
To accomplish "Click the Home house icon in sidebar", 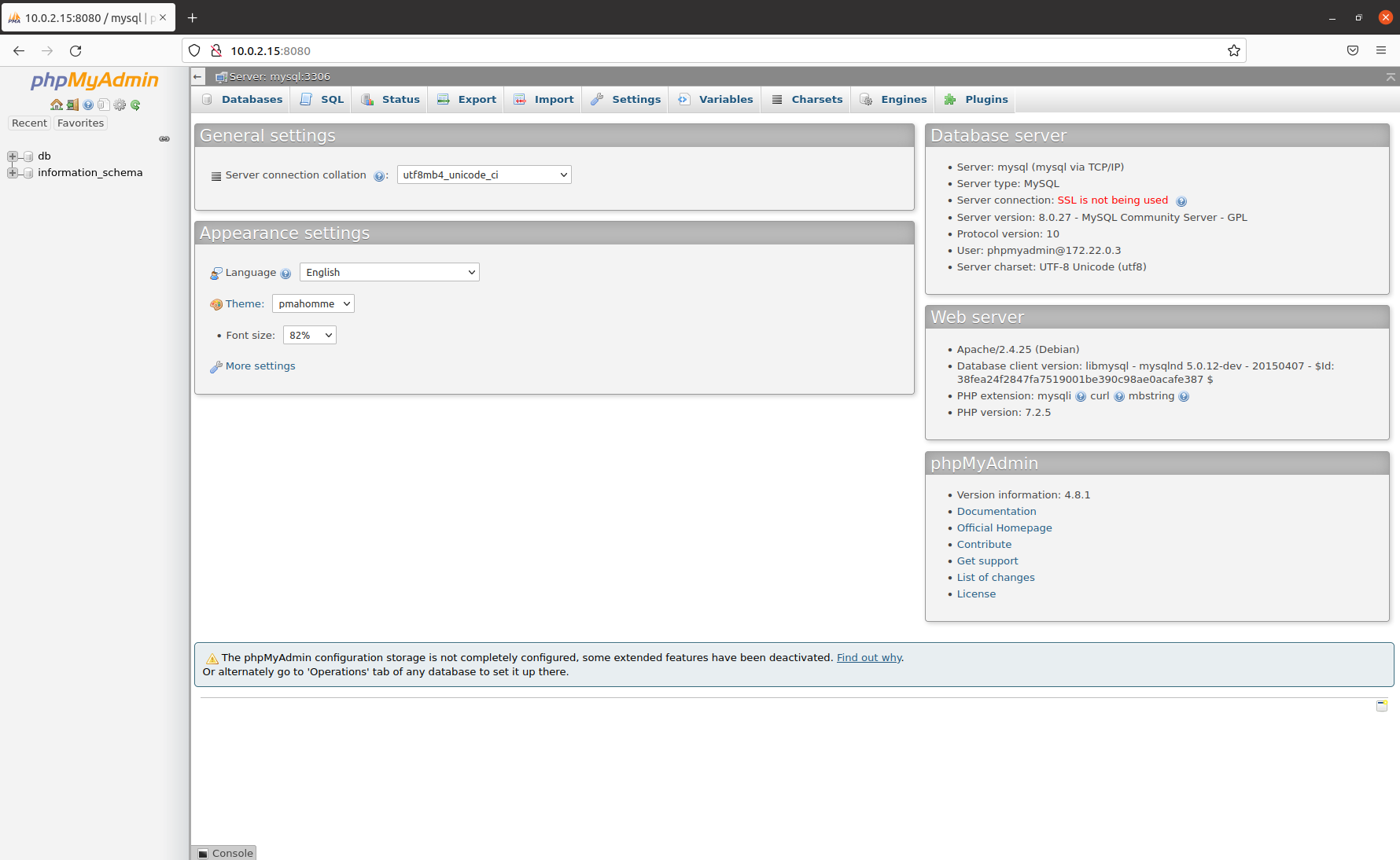I will coord(57,105).
